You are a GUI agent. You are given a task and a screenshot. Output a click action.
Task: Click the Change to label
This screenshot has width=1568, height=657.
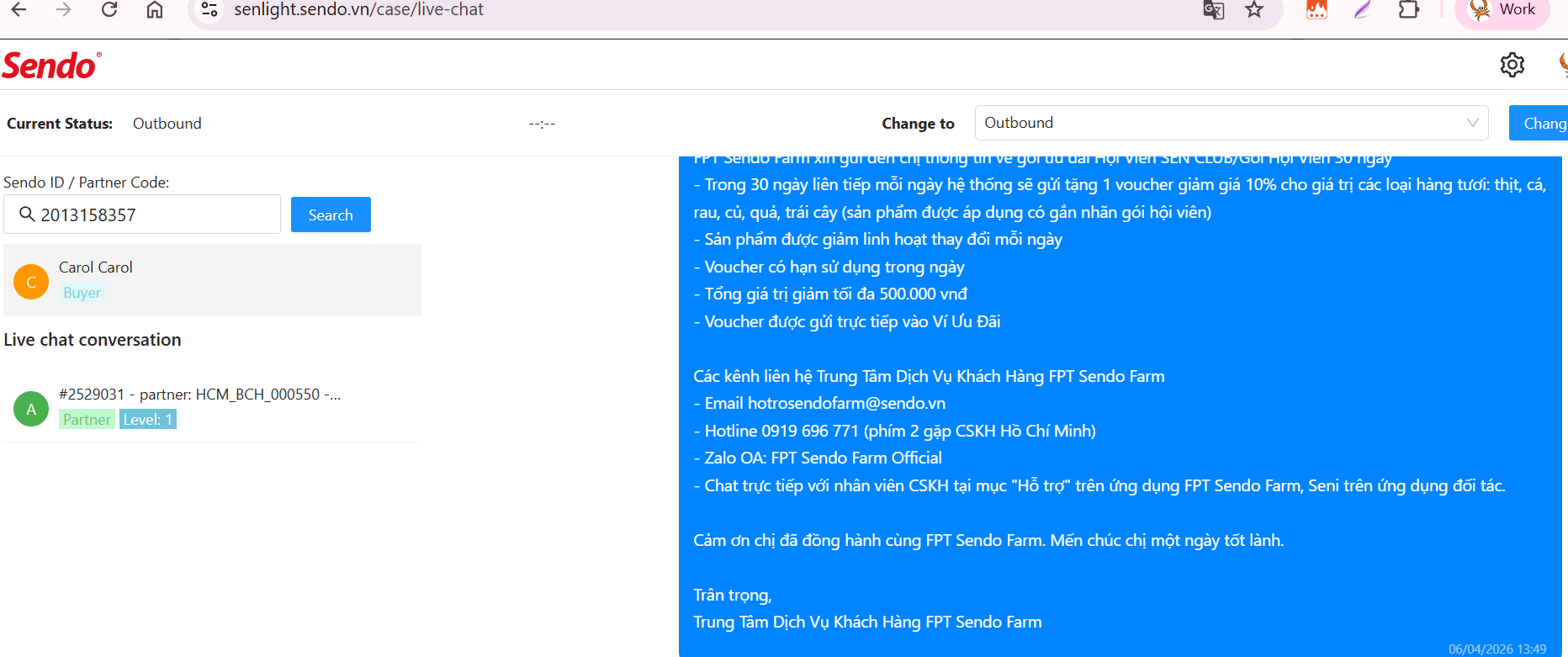coord(918,124)
